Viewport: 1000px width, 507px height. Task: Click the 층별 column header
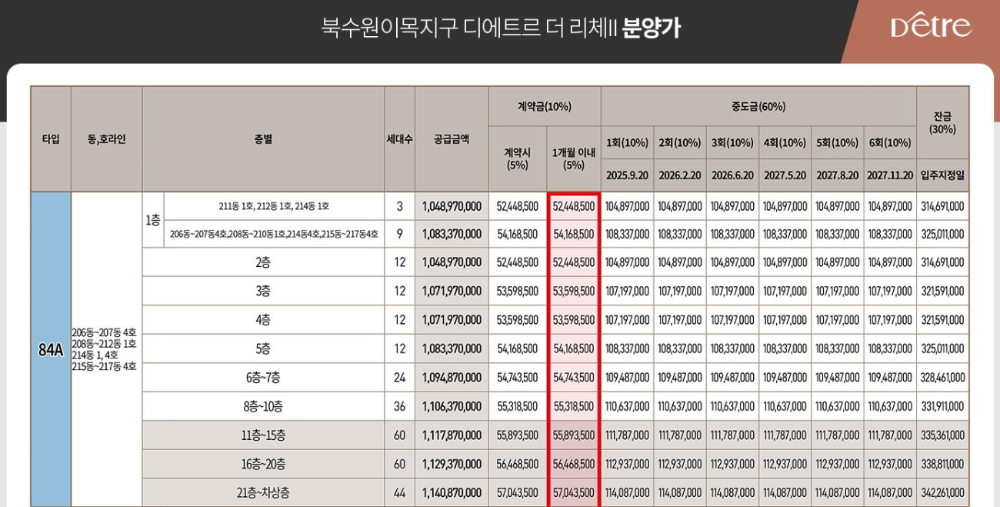[x=263, y=139]
